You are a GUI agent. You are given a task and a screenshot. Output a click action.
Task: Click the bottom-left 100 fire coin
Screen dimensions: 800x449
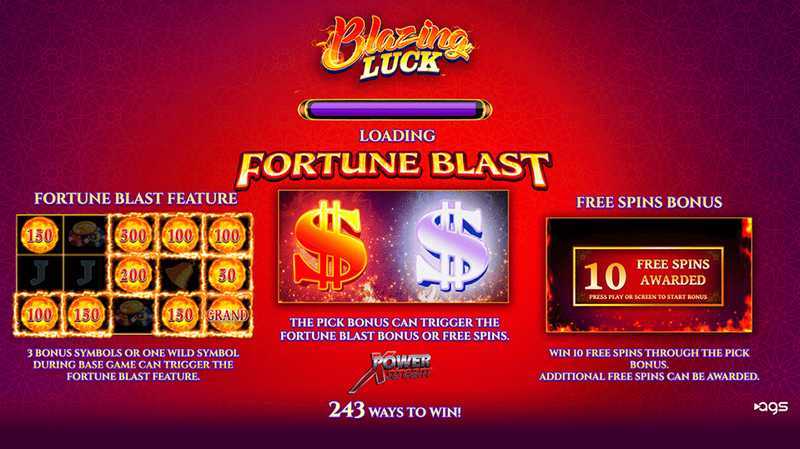39,315
